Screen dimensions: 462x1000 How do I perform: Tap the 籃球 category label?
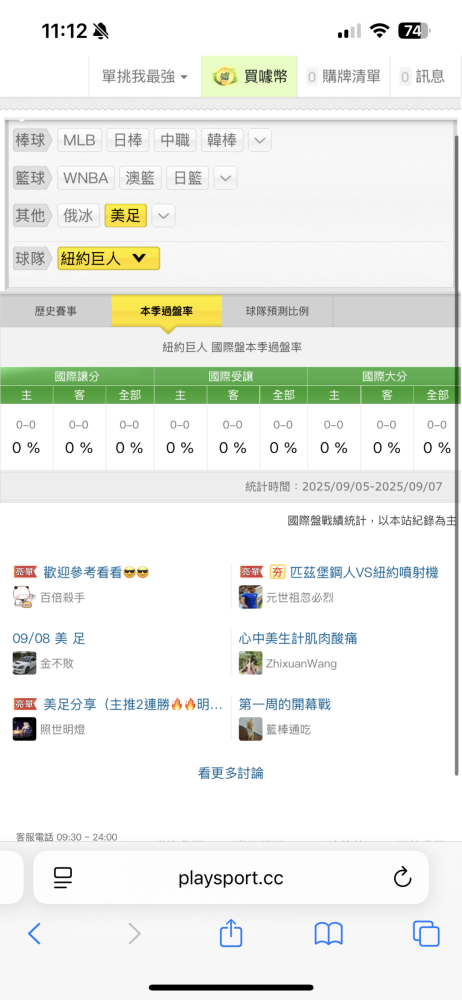33,178
